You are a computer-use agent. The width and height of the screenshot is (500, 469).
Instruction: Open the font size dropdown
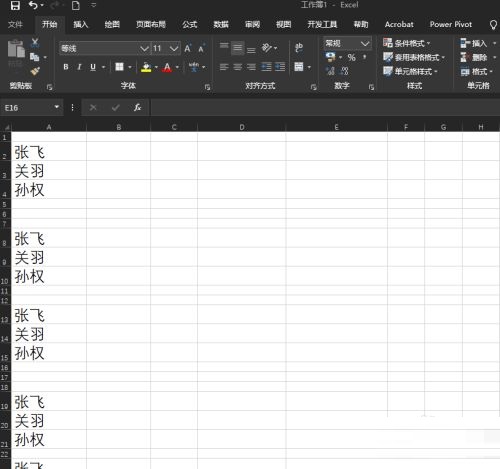[174, 49]
